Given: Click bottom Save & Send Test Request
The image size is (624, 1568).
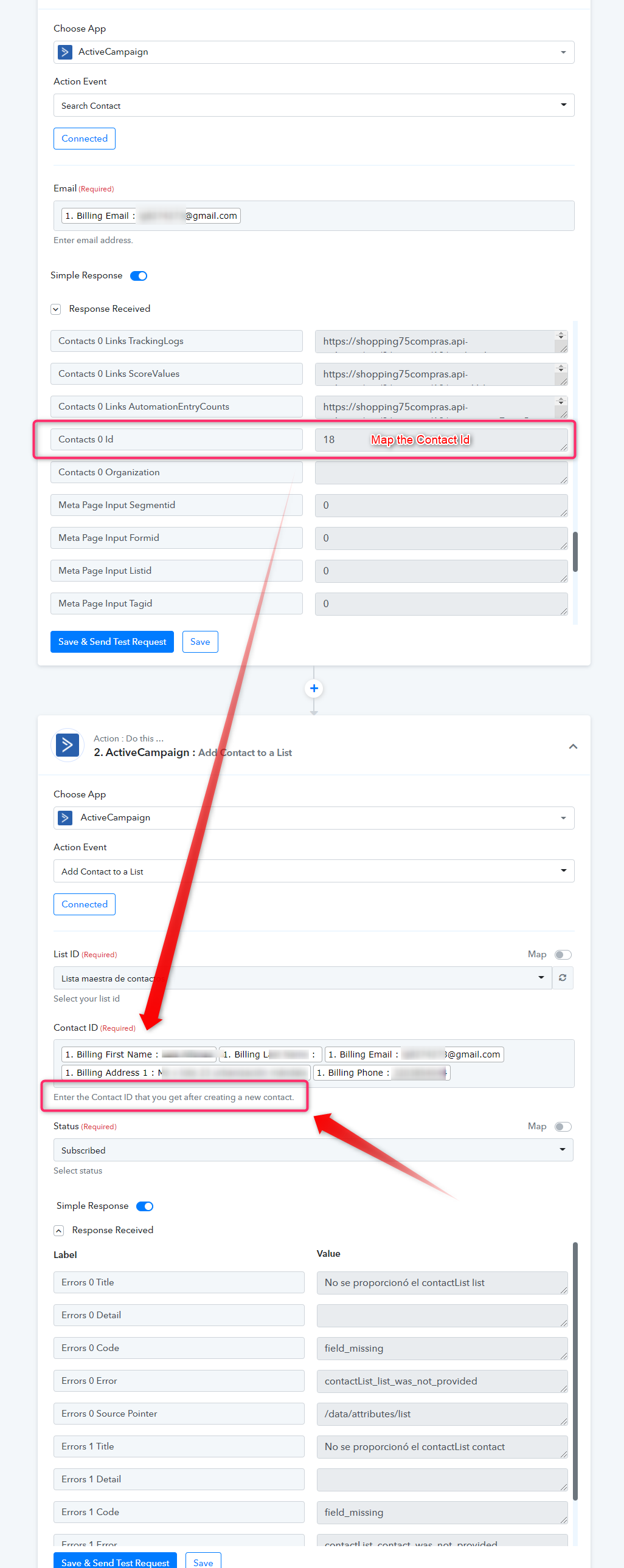Looking at the screenshot, I should 115,1561.
